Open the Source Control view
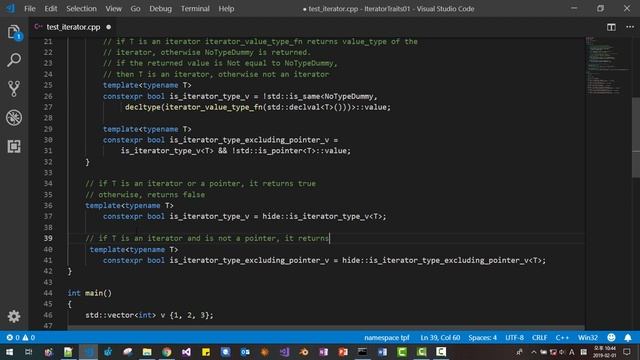The width and height of the screenshot is (640, 360). click(x=14, y=89)
